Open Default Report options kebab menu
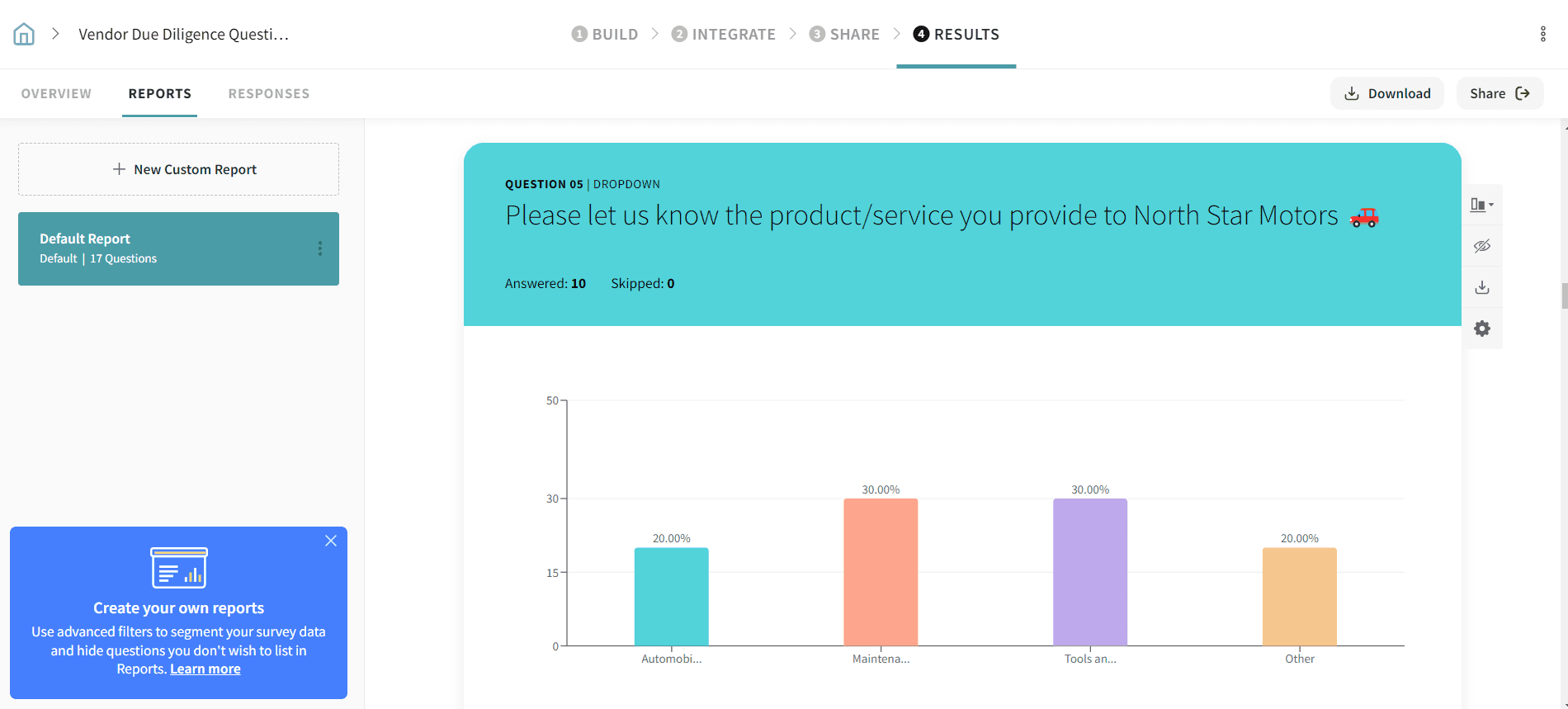Image resolution: width=1568 pixels, height=709 pixels. (x=320, y=248)
